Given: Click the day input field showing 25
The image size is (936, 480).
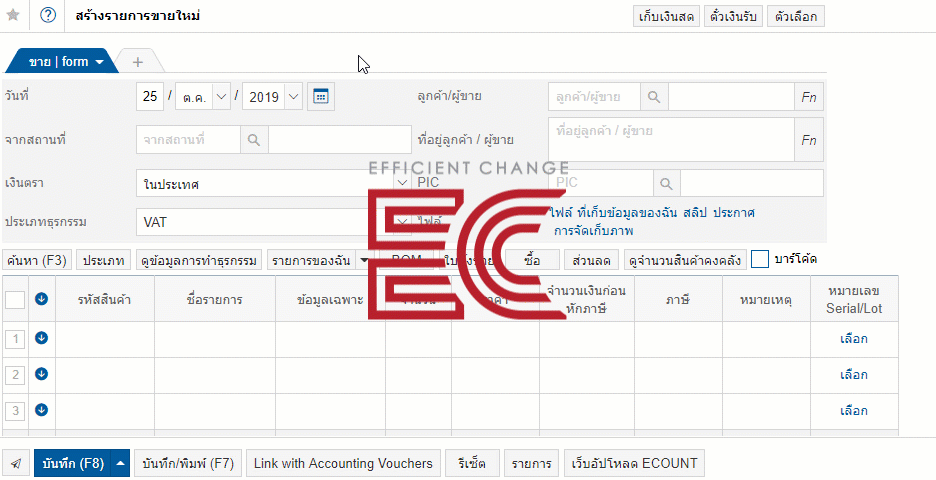Looking at the screenshot, I should 150,97.
